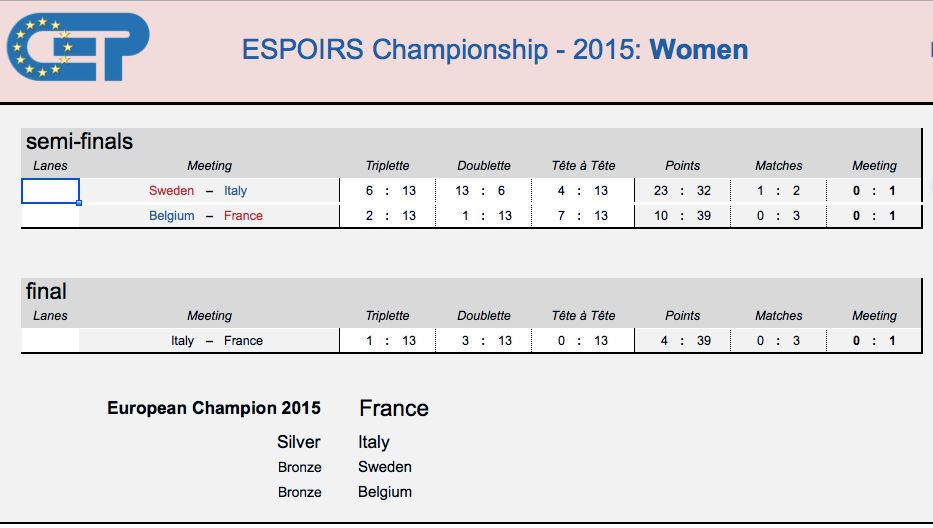Select the Silver medalist Italy text
The width and height of the screenshot is (933, 528).
(374, 442)
